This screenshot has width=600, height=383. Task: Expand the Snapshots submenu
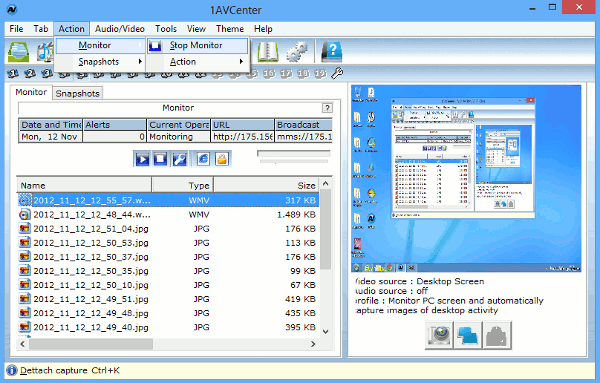[100, 62]
